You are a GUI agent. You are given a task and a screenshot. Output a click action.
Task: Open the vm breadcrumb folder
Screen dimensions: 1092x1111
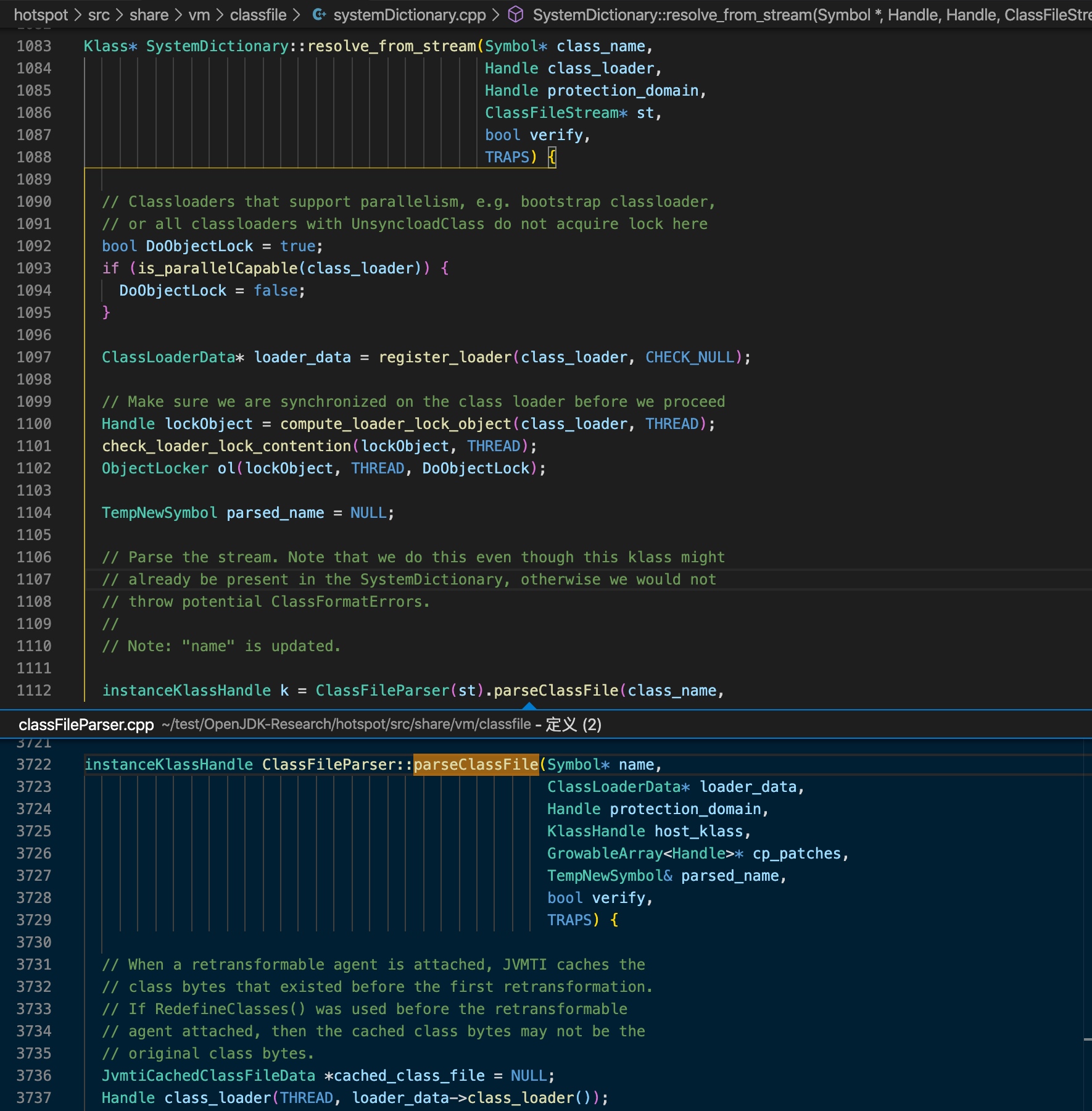point(199,15)
